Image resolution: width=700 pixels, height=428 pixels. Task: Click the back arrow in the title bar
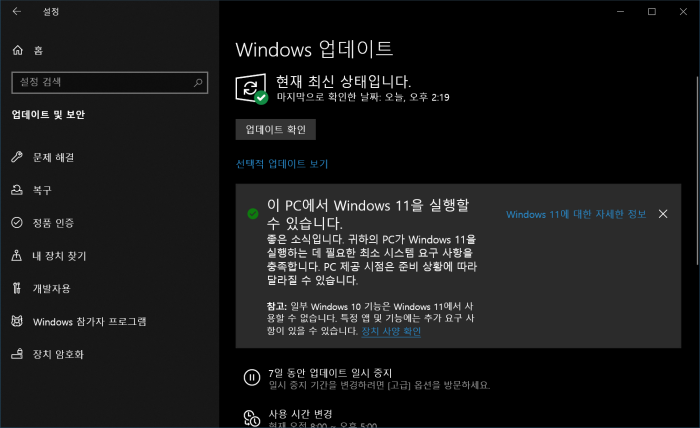click(17, 12)
